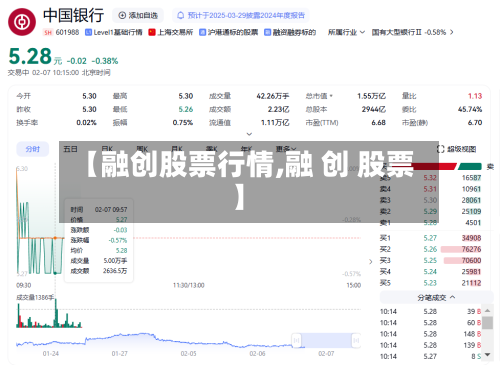Click the 总股本 value 2944亿

click(374, 109)
